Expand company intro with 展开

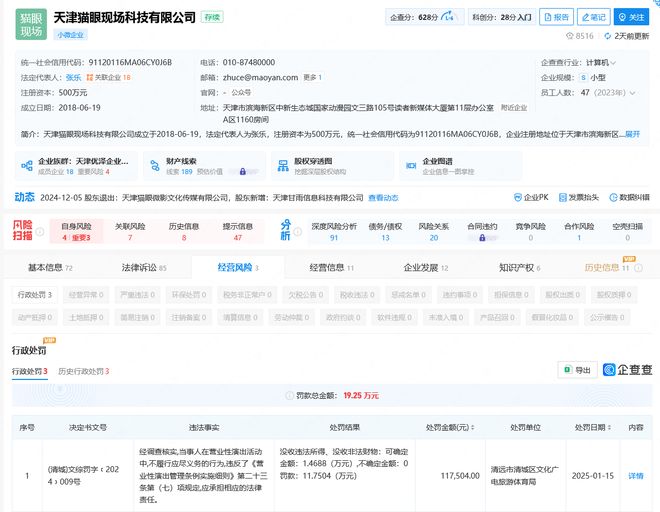point(633,134)
